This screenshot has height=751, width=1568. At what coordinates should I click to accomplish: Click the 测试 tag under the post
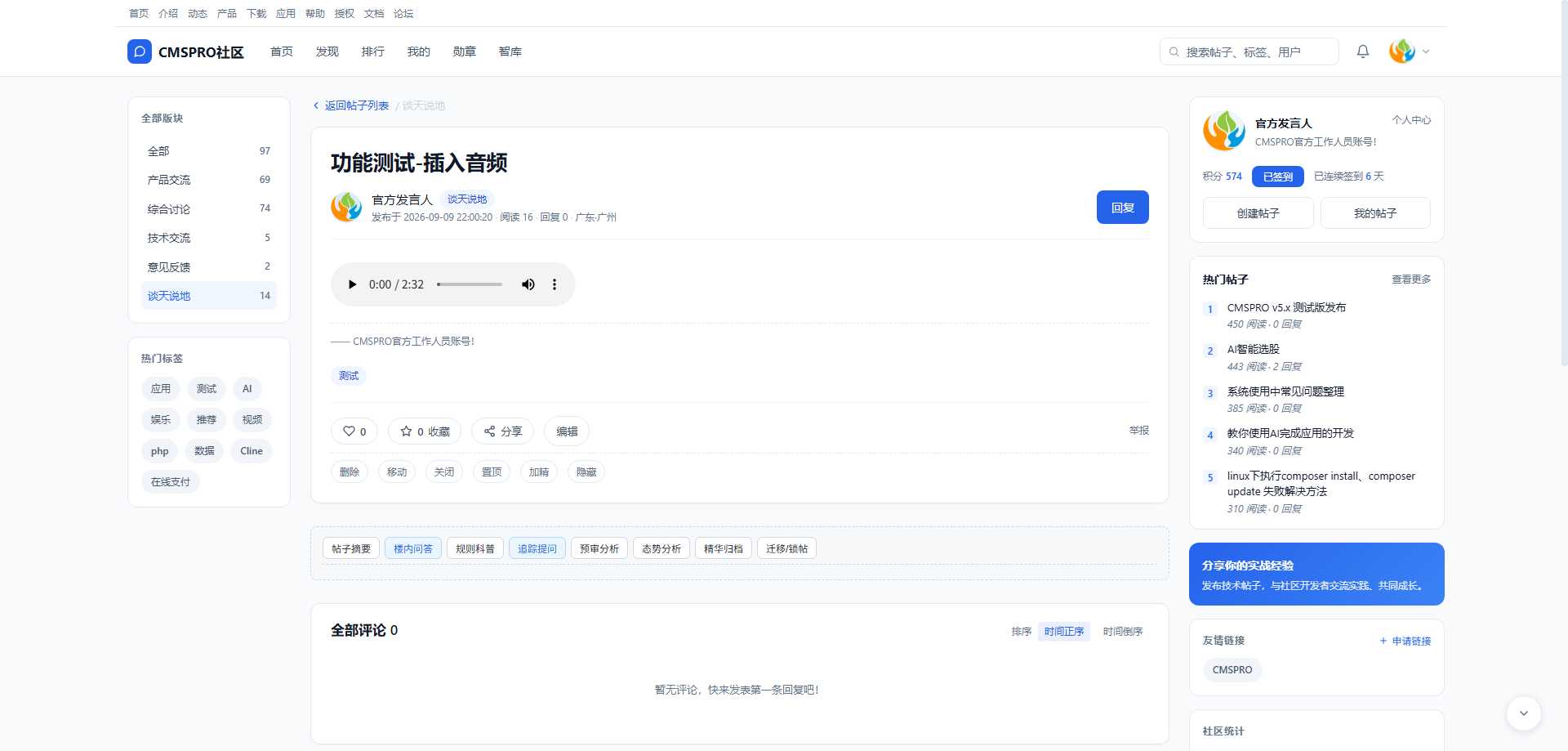coord(349,376)
